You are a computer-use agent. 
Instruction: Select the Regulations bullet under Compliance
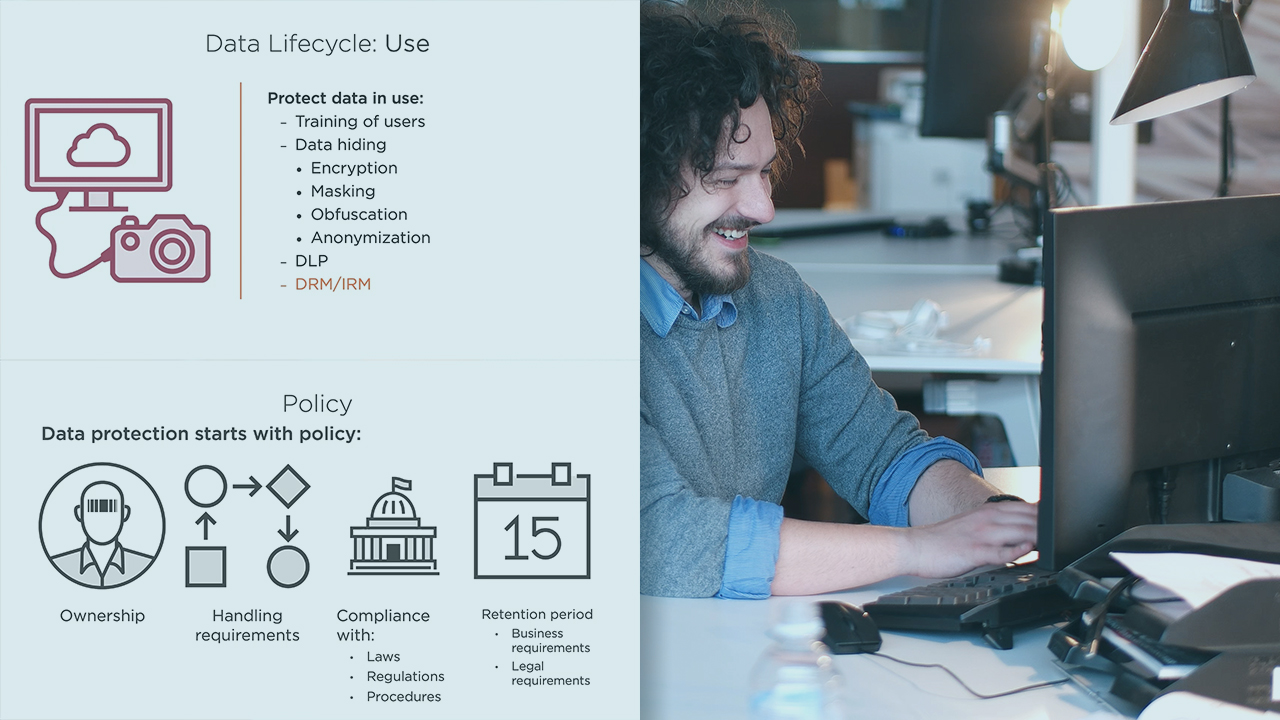click(x=405, y=676)
